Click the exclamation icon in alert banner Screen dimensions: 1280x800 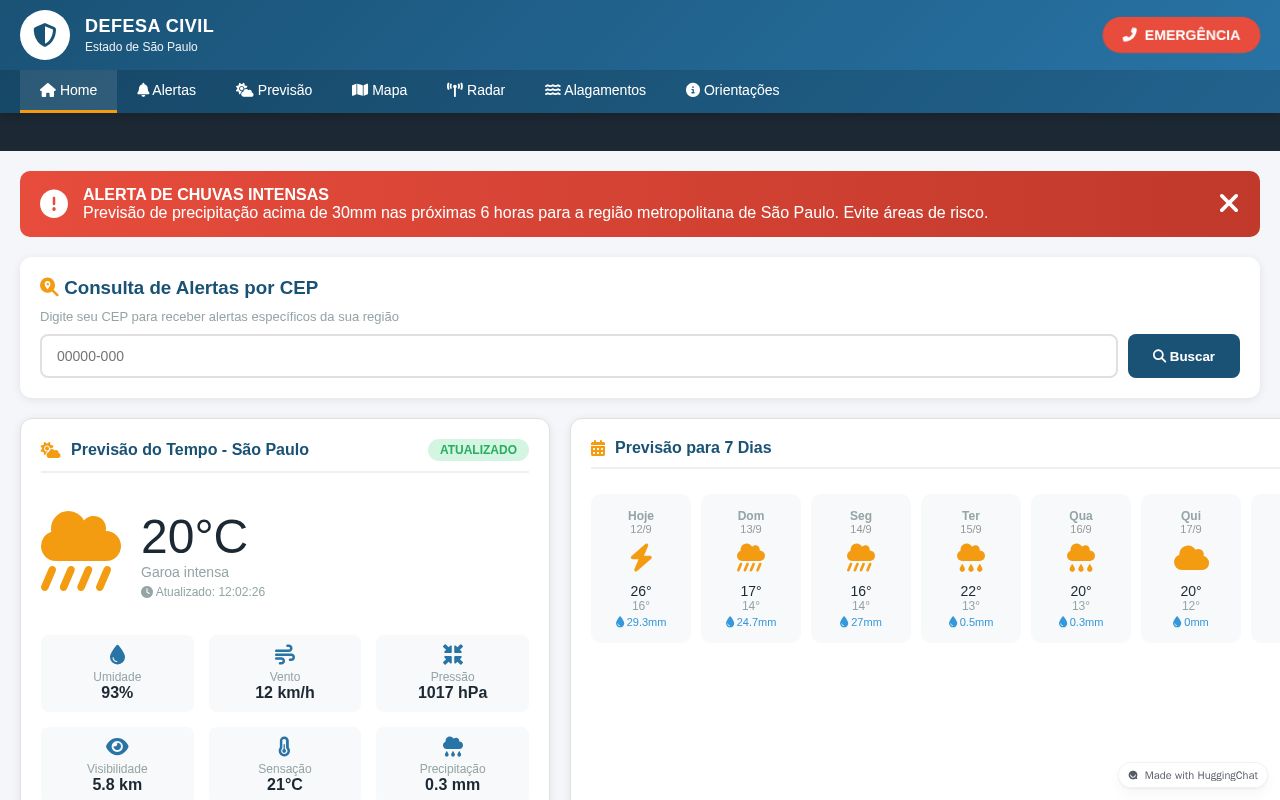tap(54, 204)
